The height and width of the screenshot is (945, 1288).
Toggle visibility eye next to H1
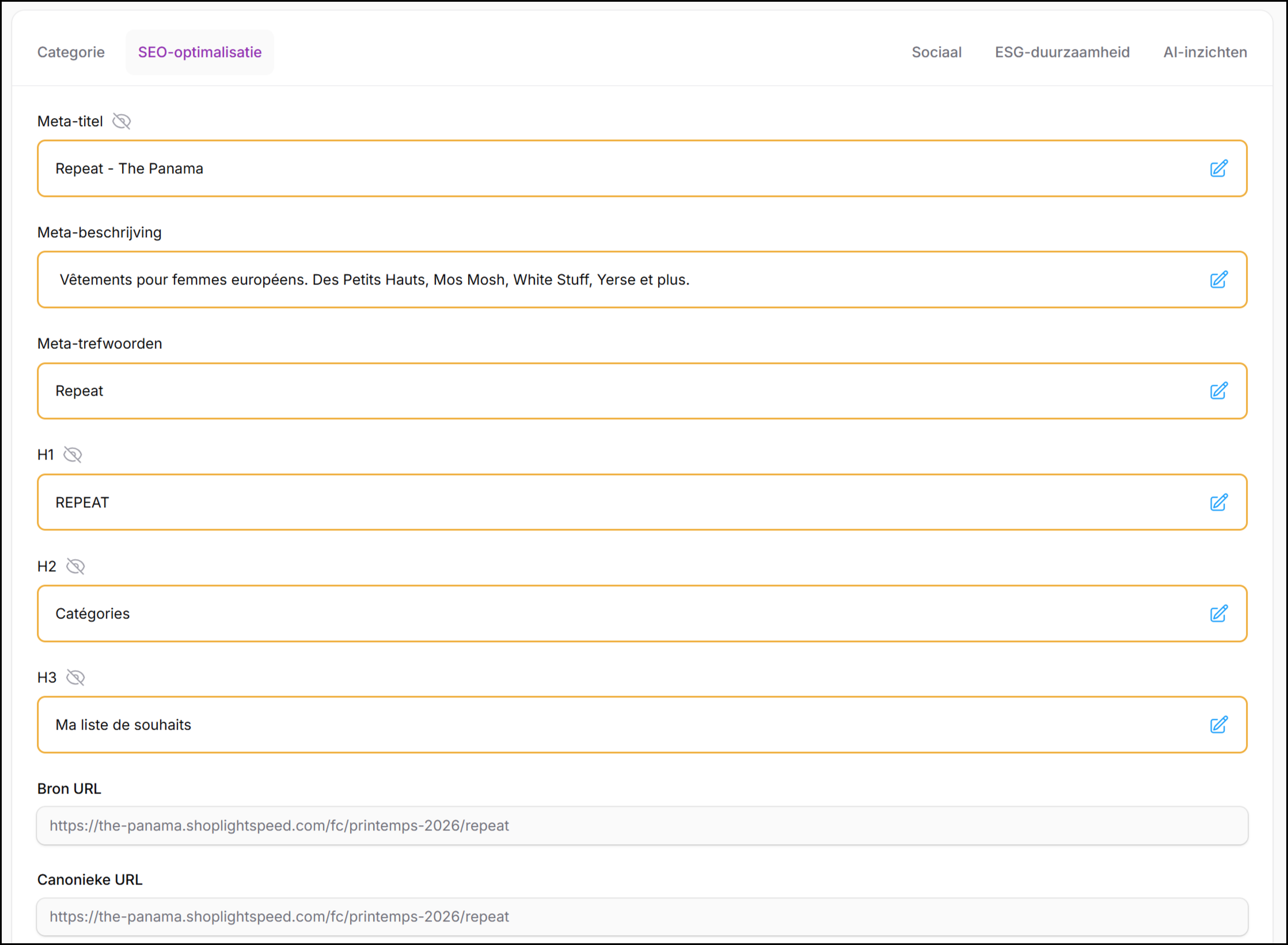click(x=73, y=455)
